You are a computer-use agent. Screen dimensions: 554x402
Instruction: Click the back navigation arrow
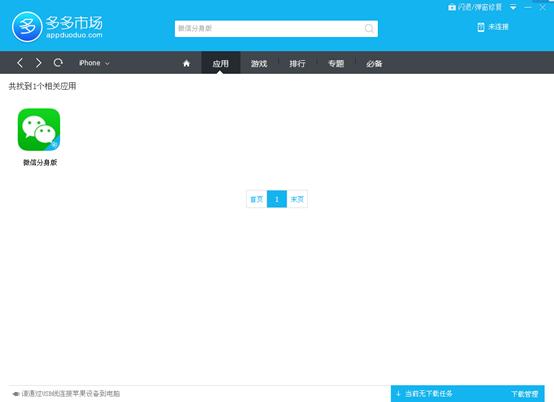(x=20, y=63)
